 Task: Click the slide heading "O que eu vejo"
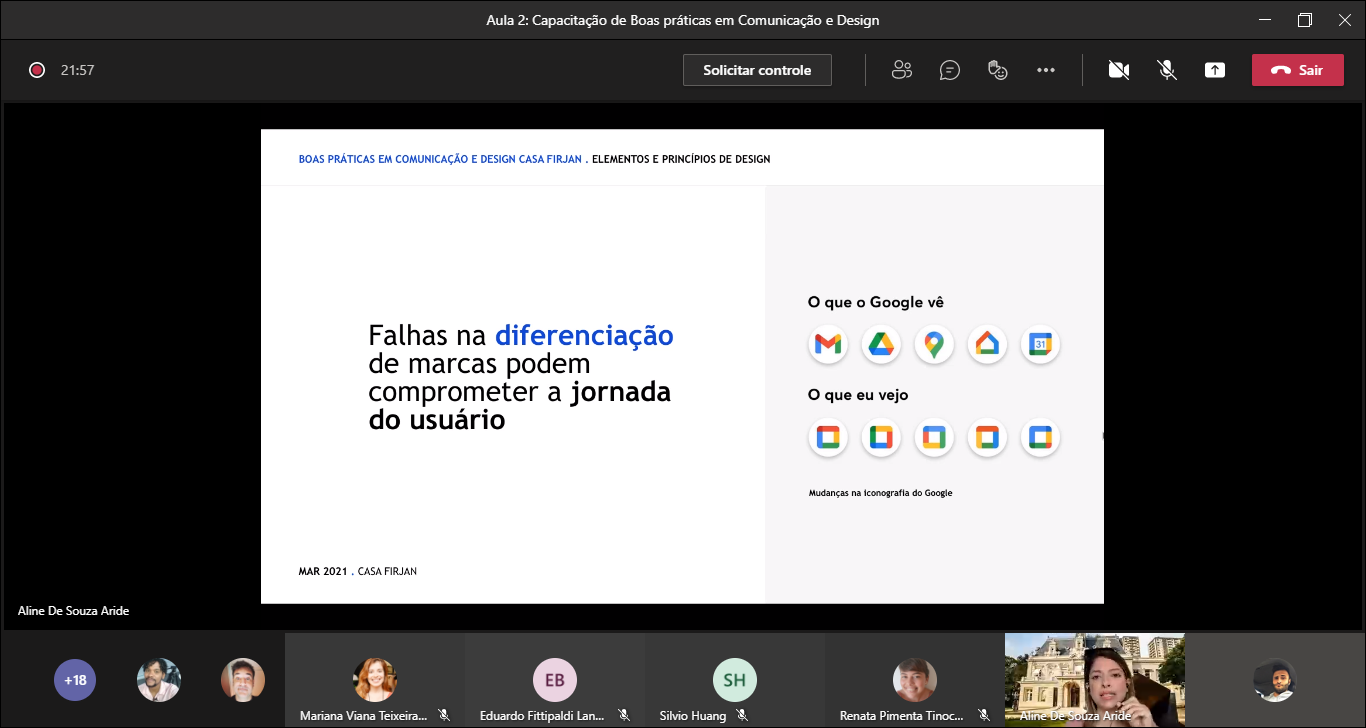(858, 395)
